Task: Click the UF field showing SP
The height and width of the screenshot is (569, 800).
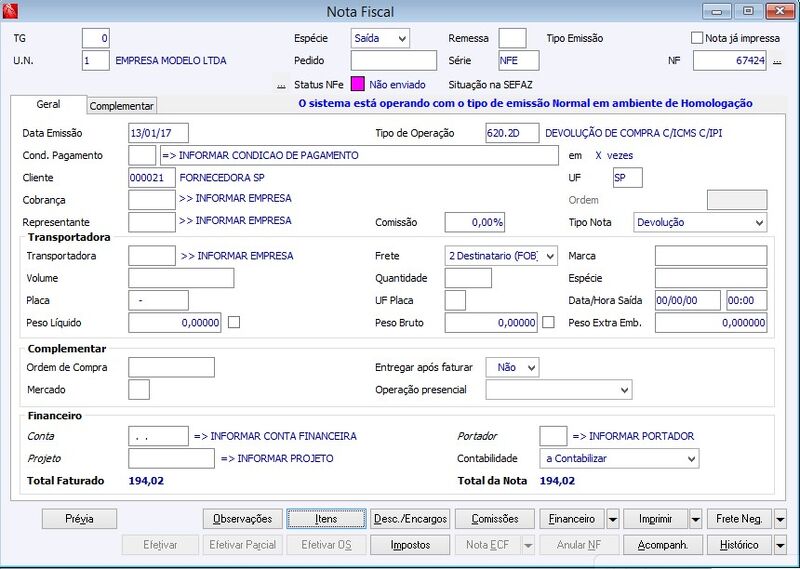Action: (628, 178)
